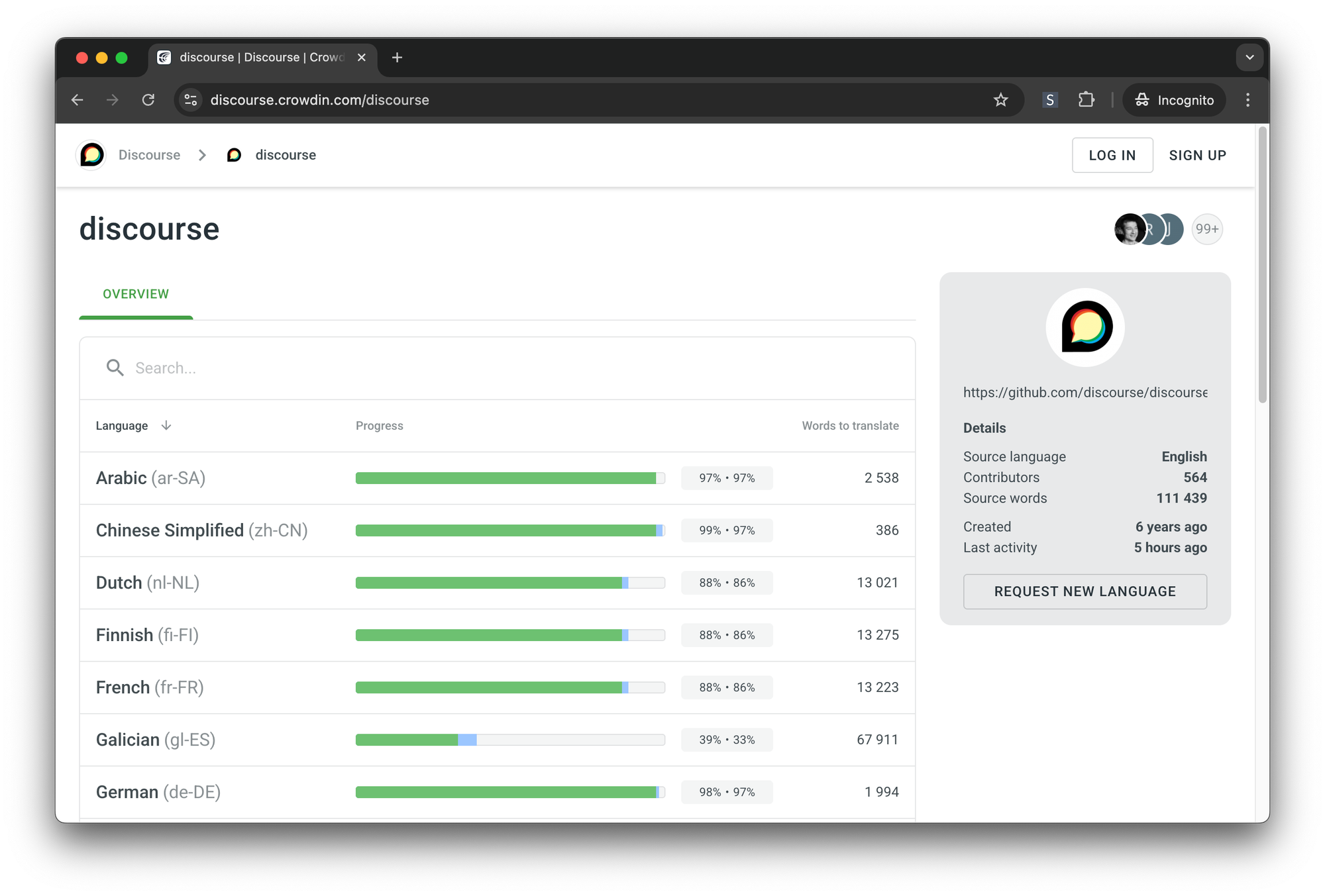Expand the tab search dropdown chevron

click(x=1249, y=58)
